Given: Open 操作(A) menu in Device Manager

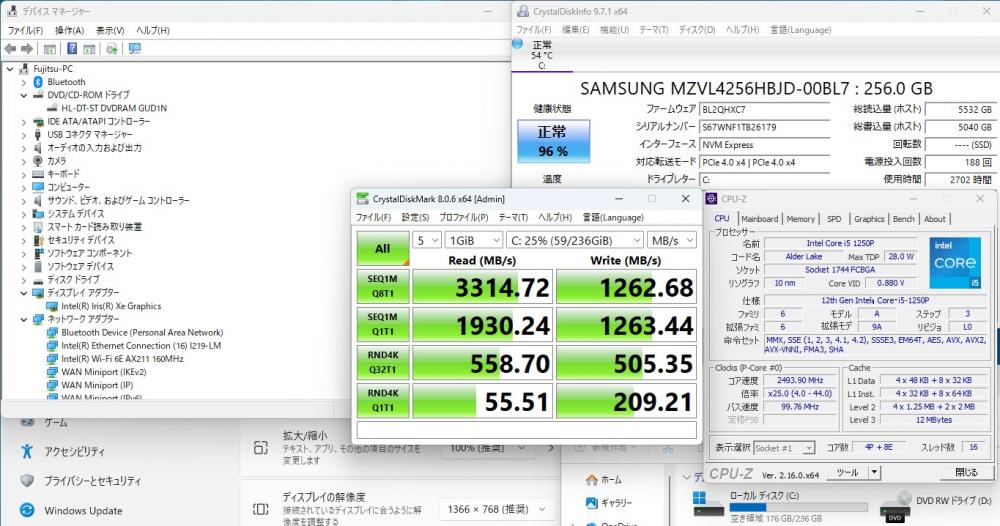Looking at the screenshot, I should point(69,30).
